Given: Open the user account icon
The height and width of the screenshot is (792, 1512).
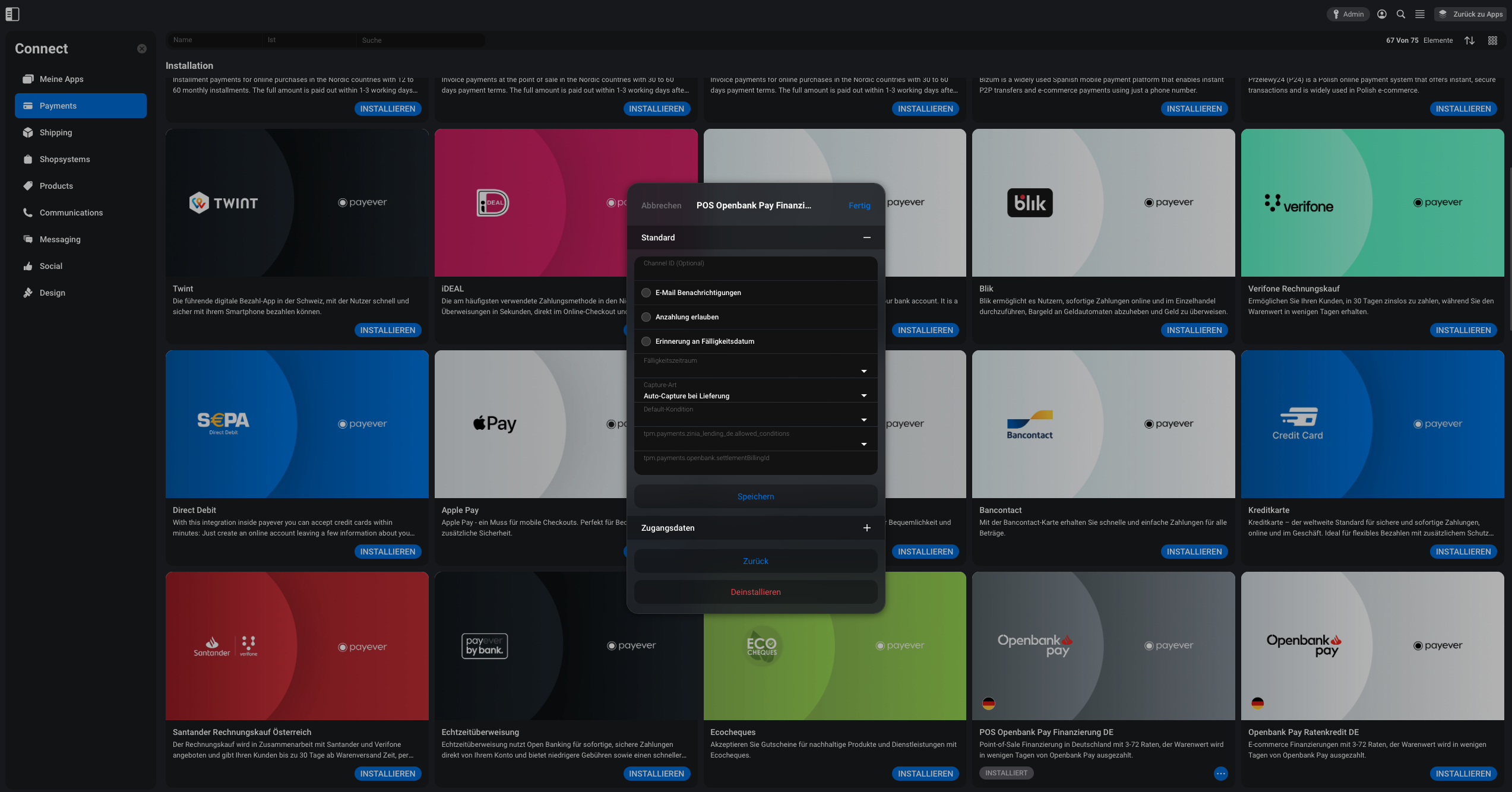Looking at the screenshot, I should tap(1382, 14).
